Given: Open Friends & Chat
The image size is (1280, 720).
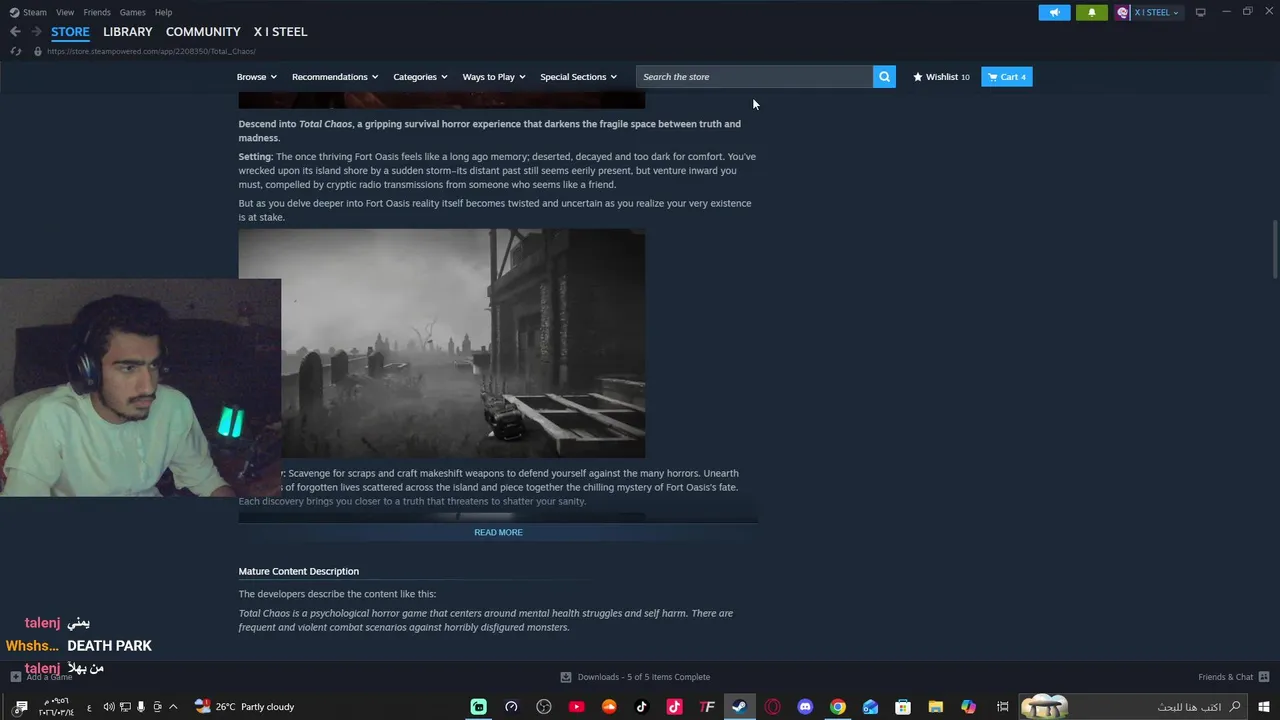Looking at the screenshot, I should [x=1234, y=677].
